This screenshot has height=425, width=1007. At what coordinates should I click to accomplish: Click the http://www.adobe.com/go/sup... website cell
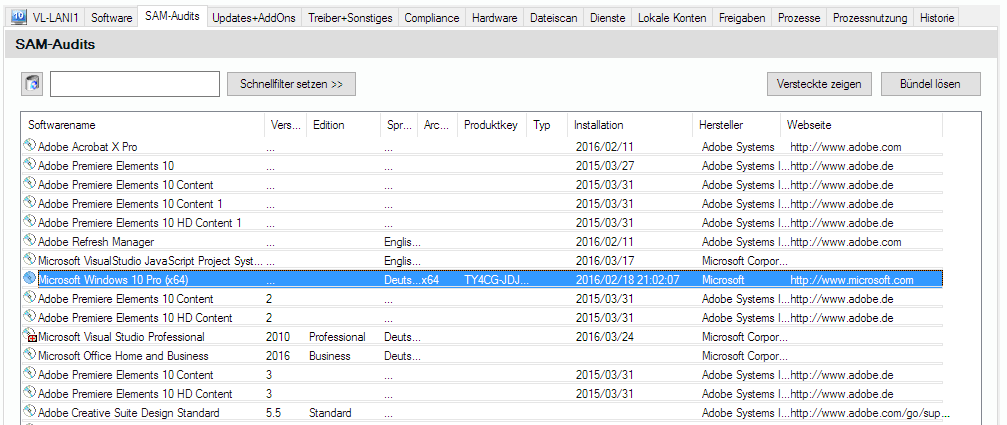click(x=870, y=413)
